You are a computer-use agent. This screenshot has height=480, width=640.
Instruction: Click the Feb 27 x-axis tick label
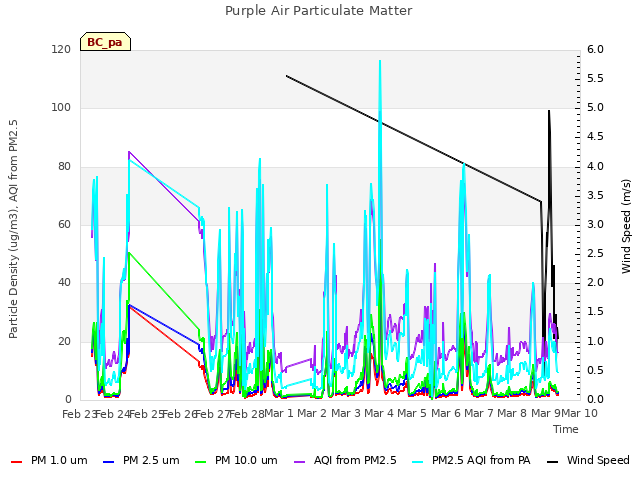(x=212, y=414)
